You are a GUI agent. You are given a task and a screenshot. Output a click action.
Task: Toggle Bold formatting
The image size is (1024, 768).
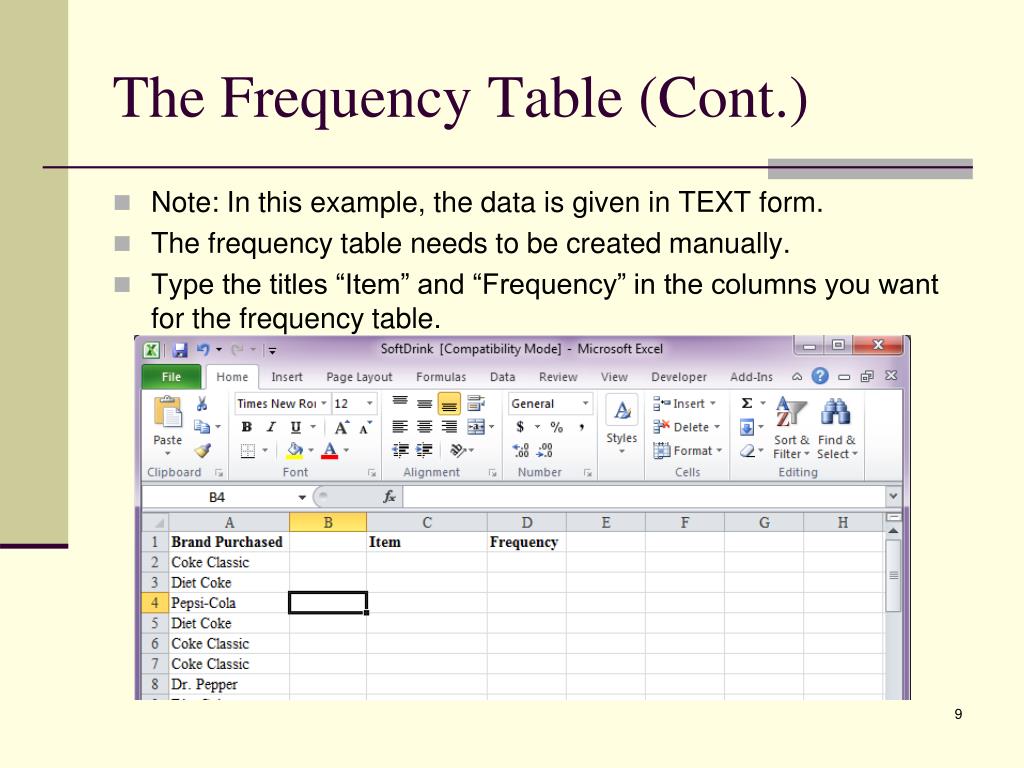(246, 427)
